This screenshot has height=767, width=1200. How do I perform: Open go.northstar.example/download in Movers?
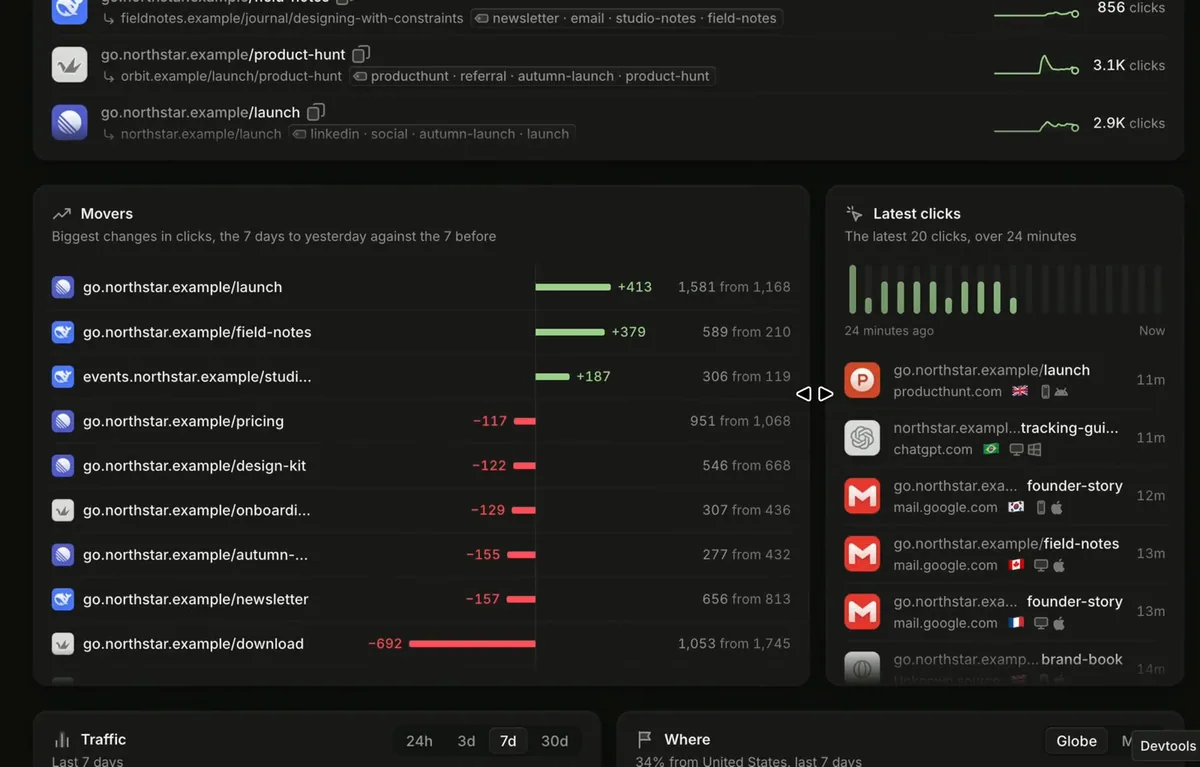(x=193, y=644)
